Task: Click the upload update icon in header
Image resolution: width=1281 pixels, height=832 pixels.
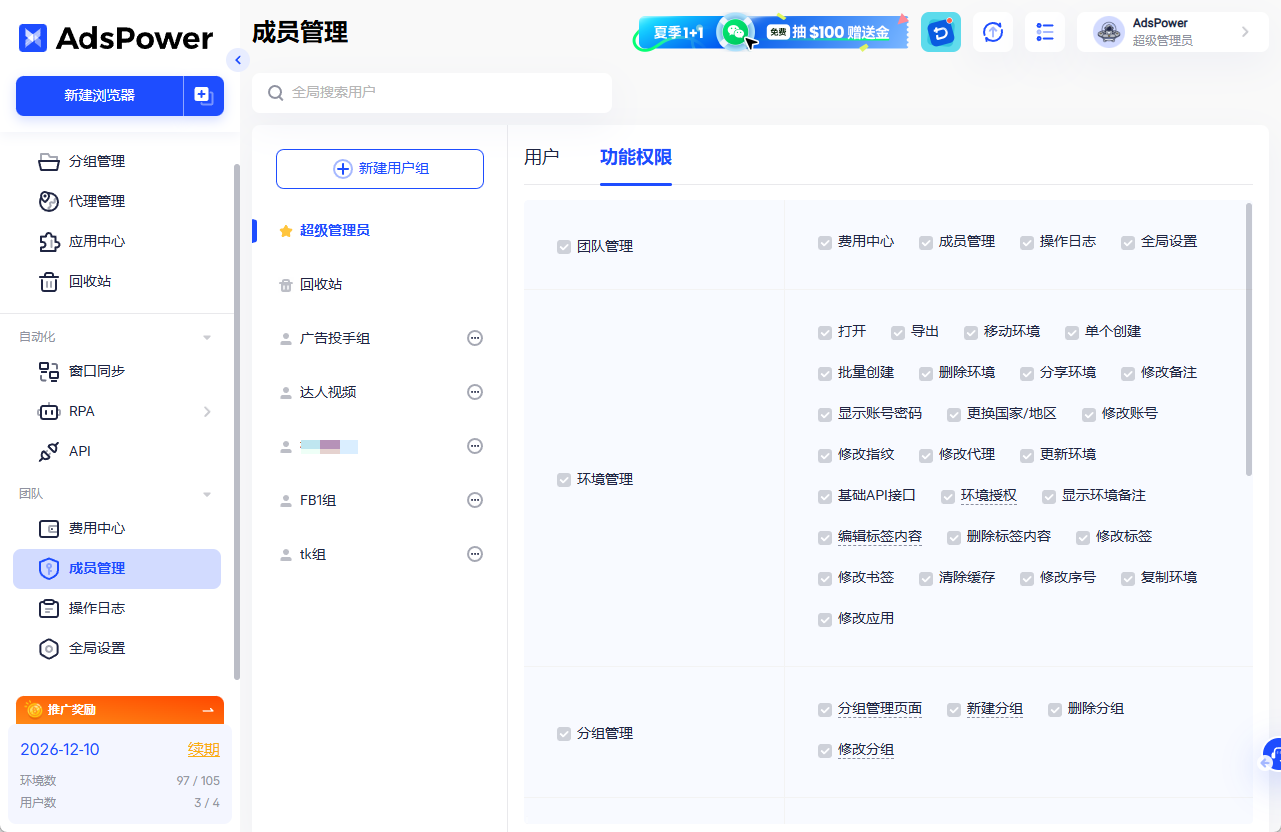Action: tap(993, 32)
